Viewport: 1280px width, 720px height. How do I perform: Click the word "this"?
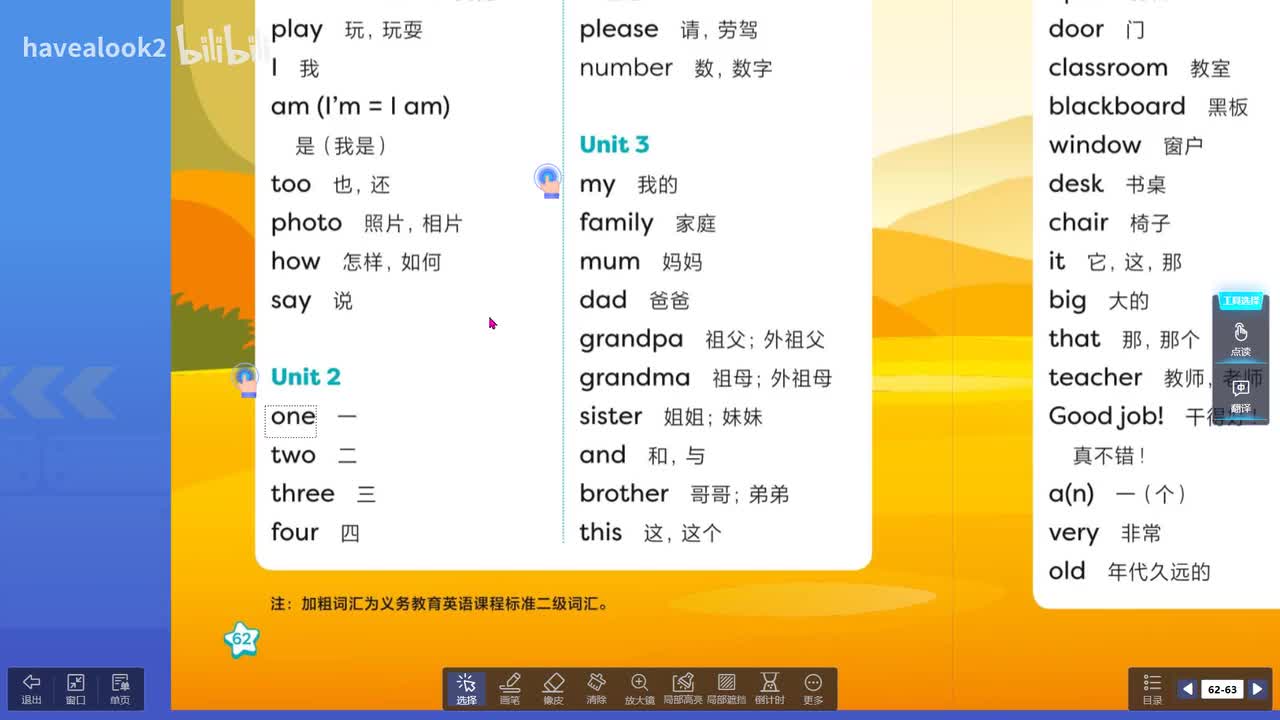601,532
